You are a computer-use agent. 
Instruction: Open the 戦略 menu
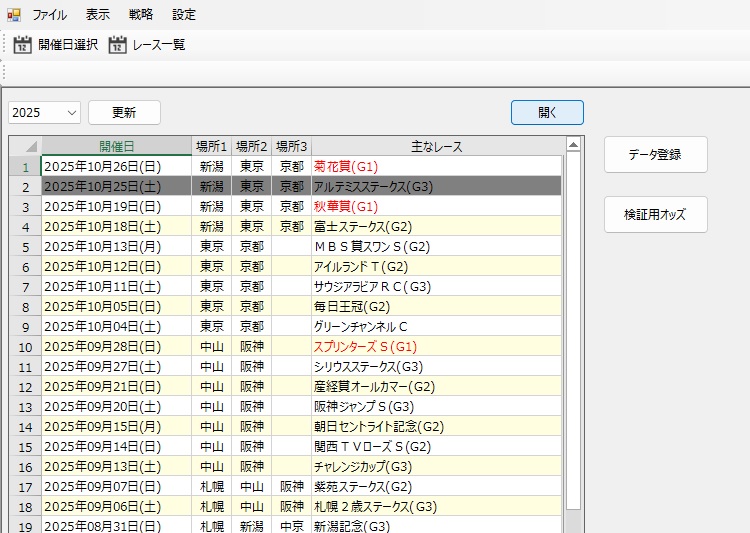pyautogui.click(x=141, y=15)
